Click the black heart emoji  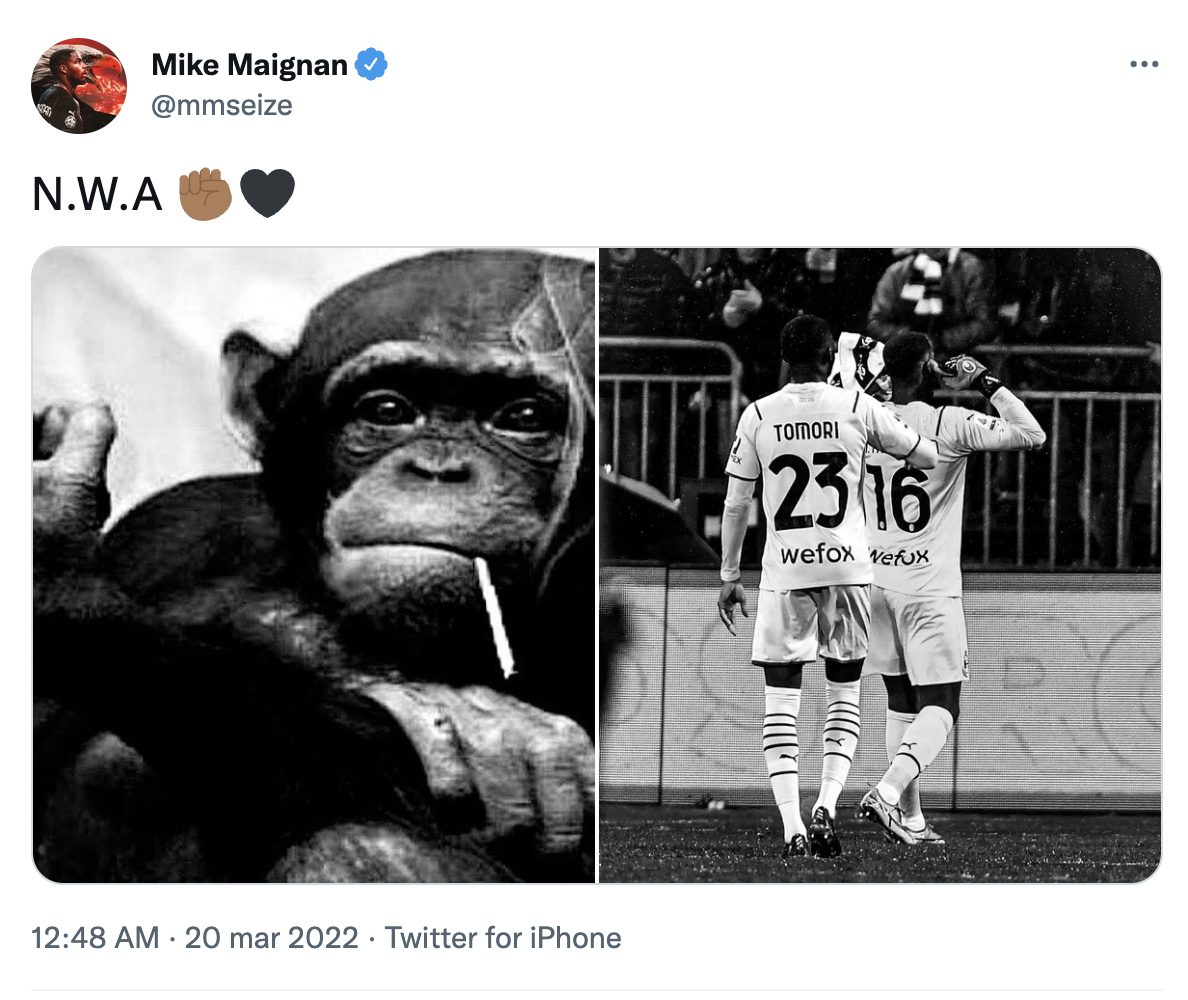coord(267,193)
